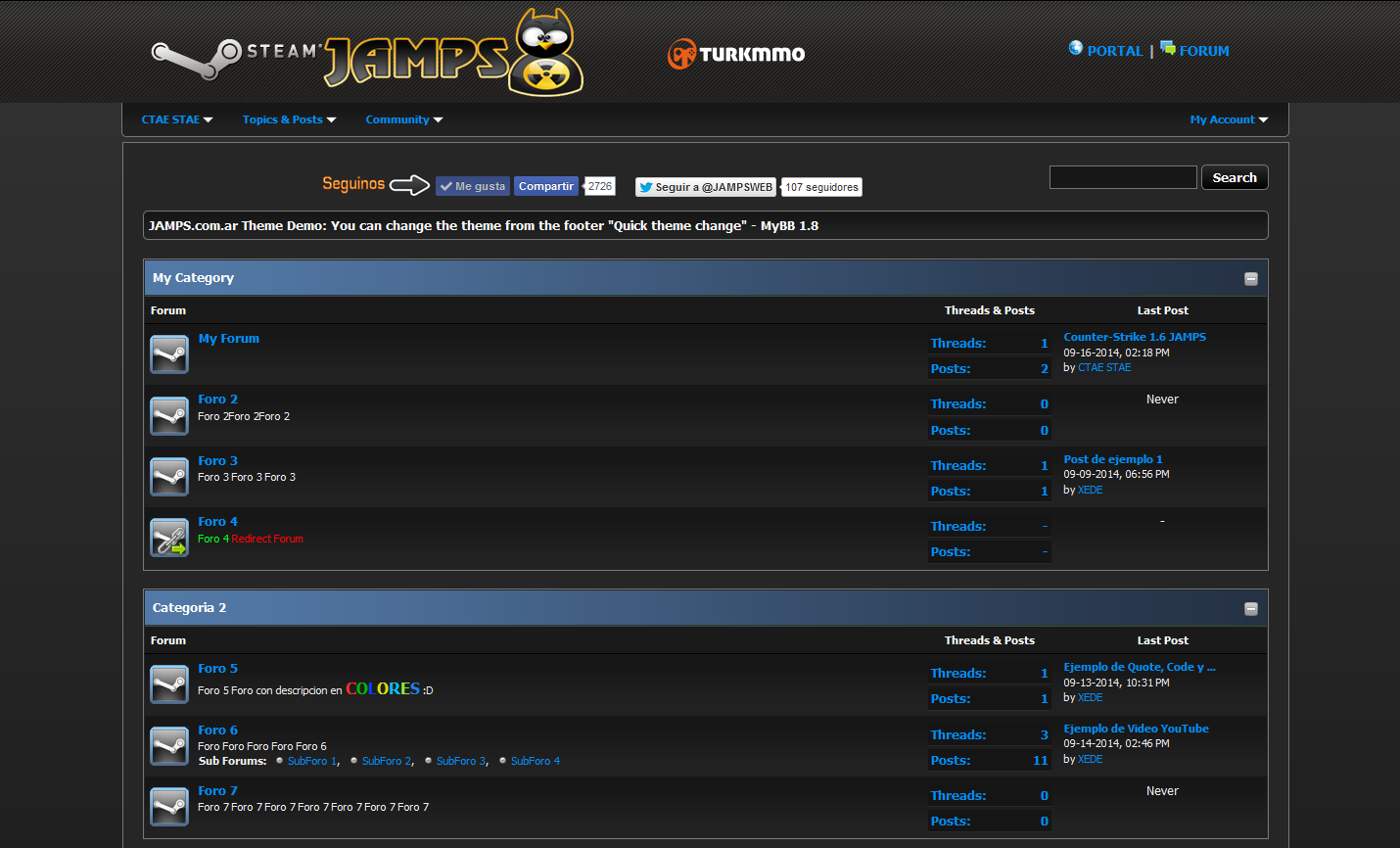Click the SubForo 2 bullet icon
This screenshot has width=1400, height=848.
coord(353,761)
